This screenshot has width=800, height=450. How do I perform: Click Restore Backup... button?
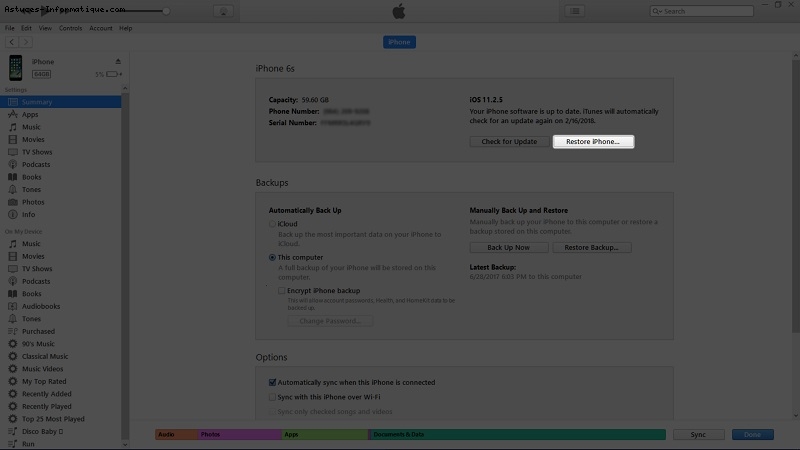click(592, 247)
